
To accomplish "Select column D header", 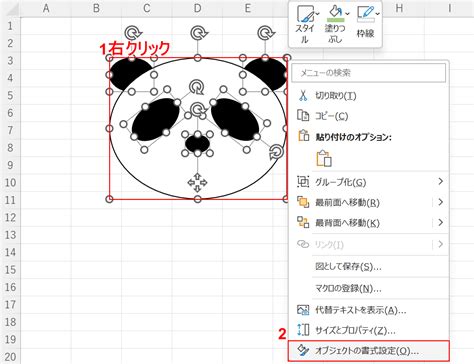I will 197,8.
